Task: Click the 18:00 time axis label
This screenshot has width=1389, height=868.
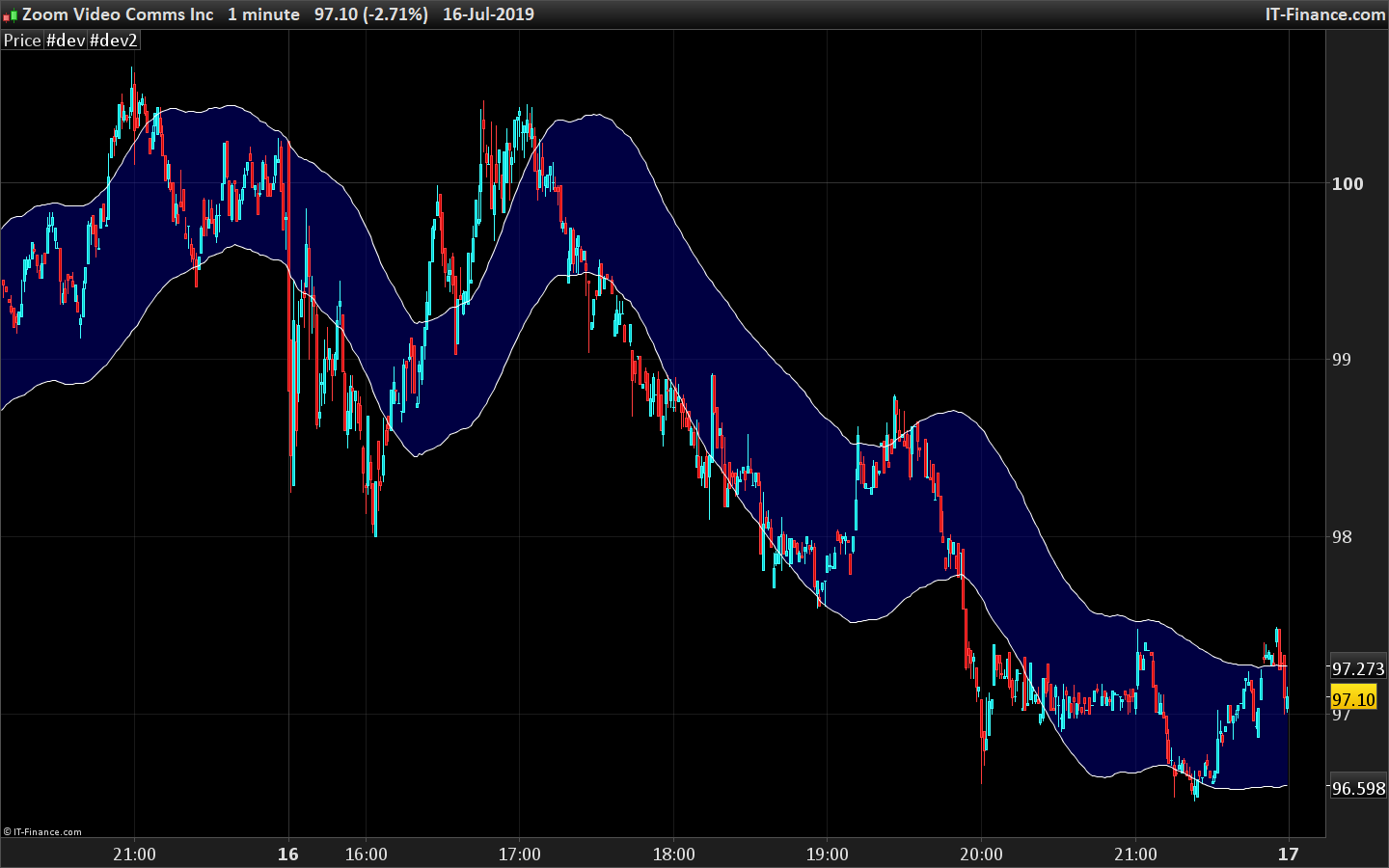Action: [x=673, y=854]
